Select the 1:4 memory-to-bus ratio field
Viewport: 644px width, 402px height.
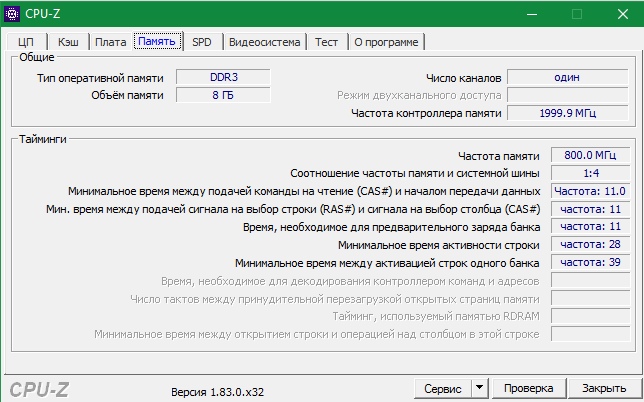pos(590,173)
